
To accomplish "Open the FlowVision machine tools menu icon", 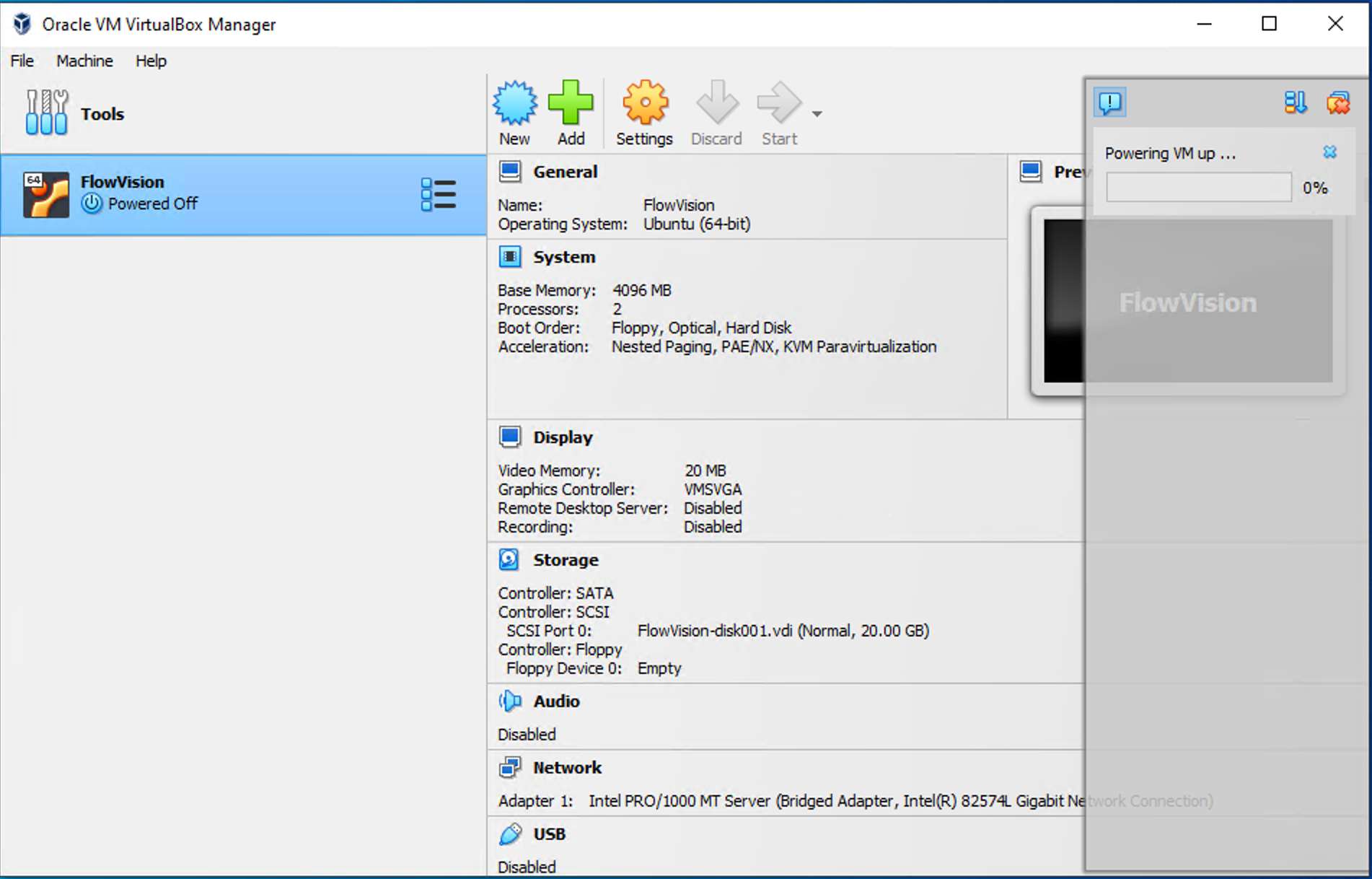I will (x=438, y=195).
